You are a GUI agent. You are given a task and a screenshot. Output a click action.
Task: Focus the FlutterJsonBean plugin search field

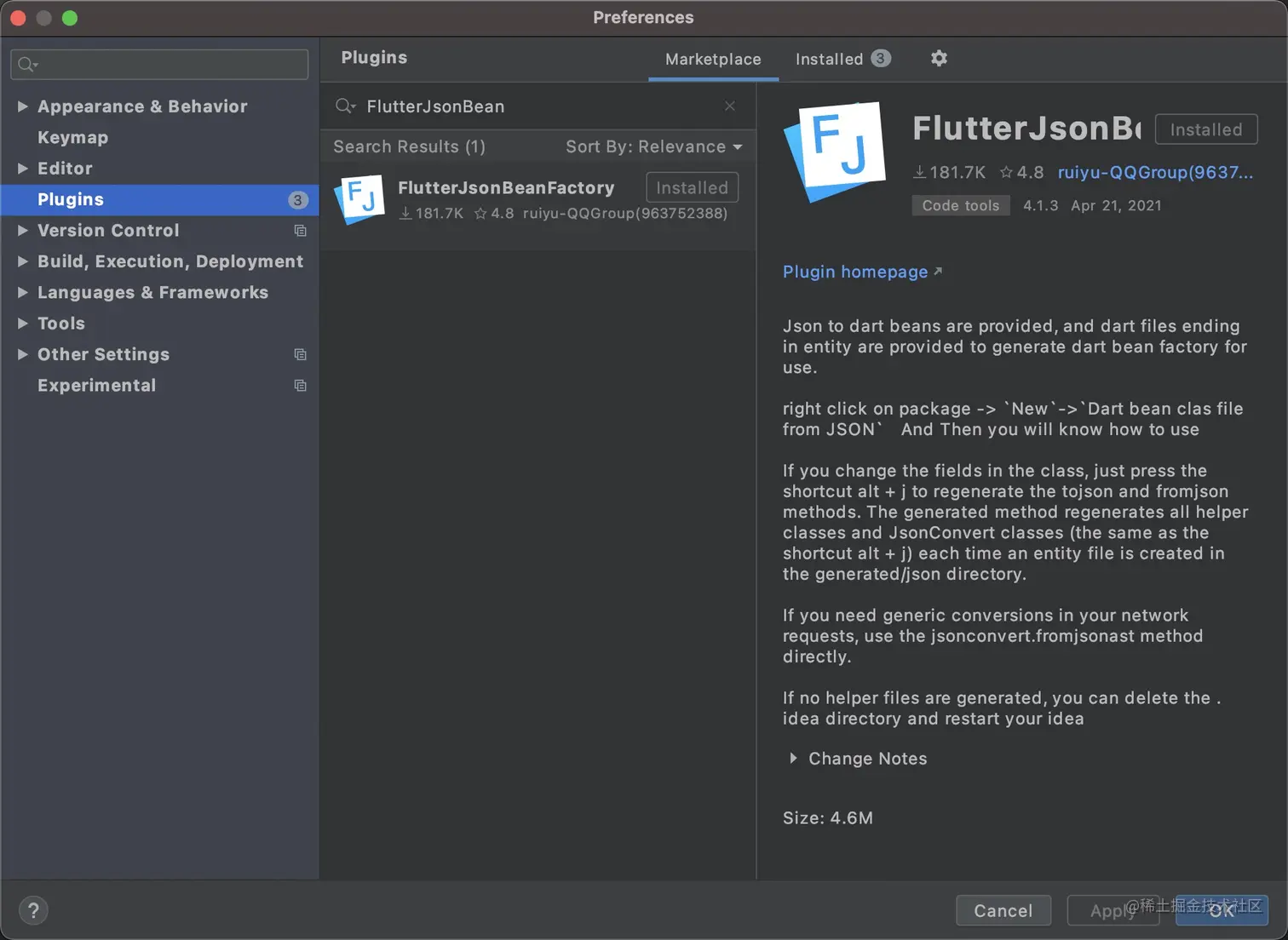click(x=538, y=106)
